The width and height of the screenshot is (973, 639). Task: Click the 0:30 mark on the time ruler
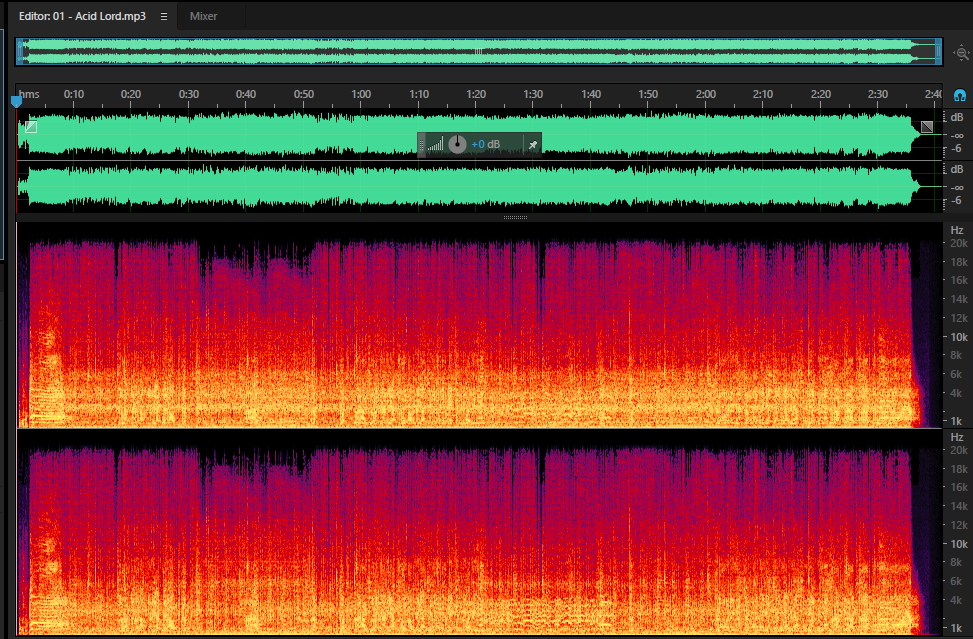click(x=189, y=94)
